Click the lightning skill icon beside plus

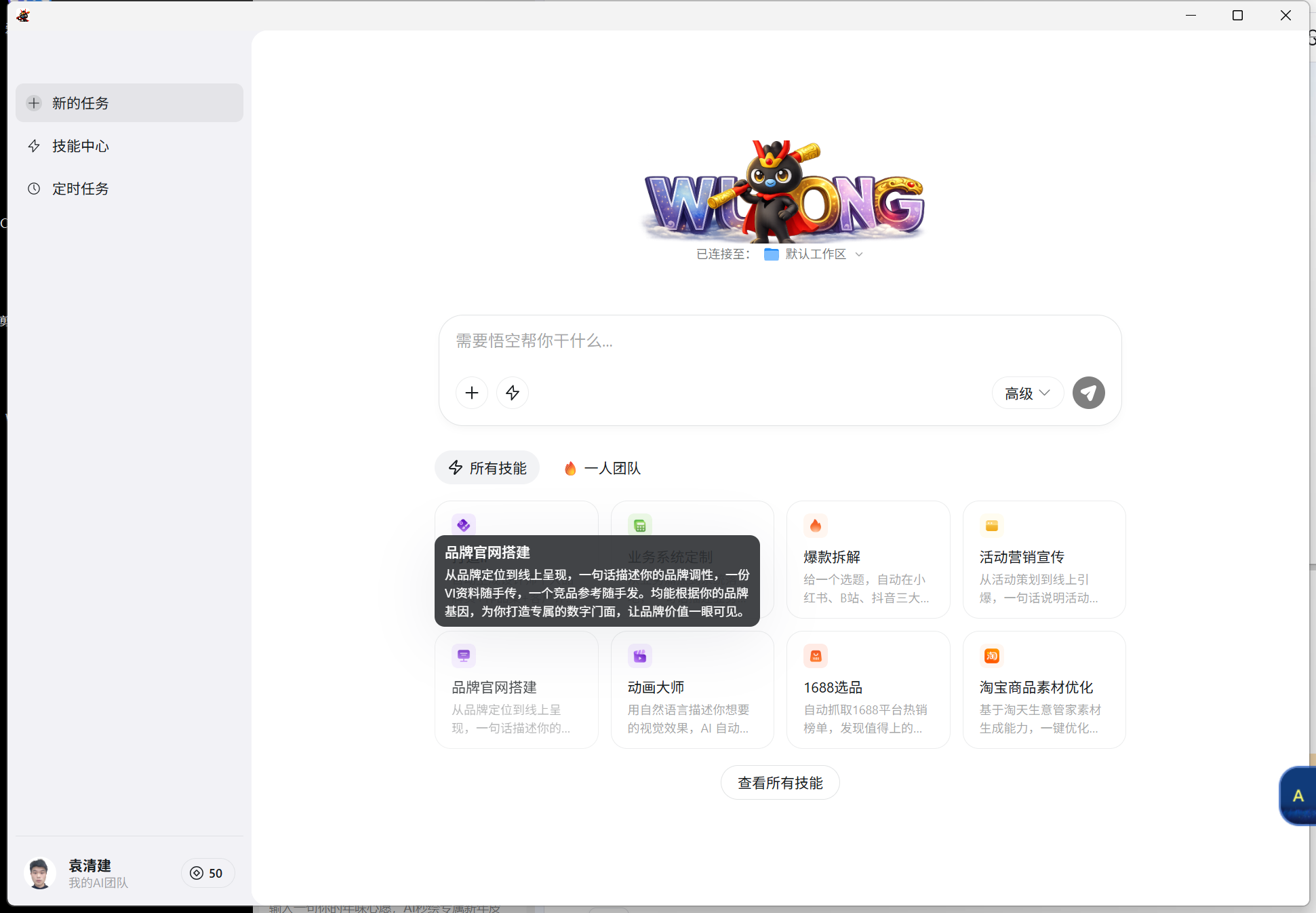(x=512, y=393)
